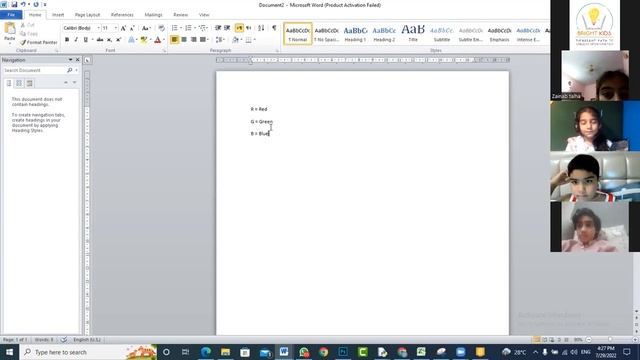This screenshot has width=640, height=360.
Task: Click the Undo icon in quick access toolbar
Action: point(23,4)
